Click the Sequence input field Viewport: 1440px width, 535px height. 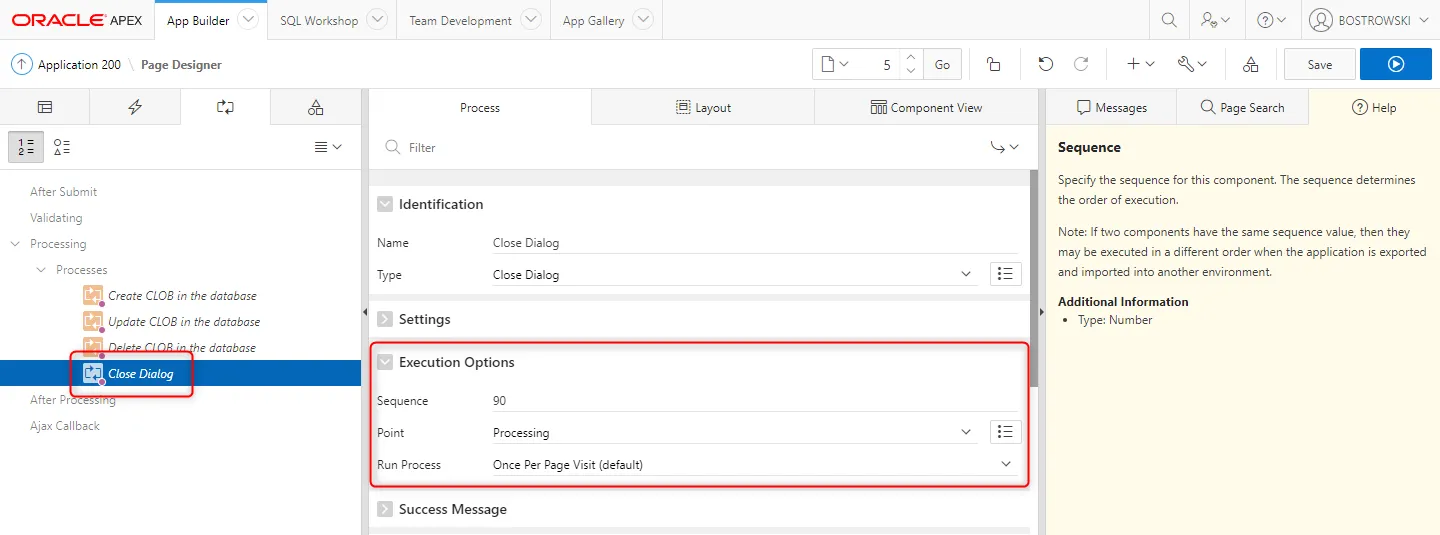click(754, 401)
